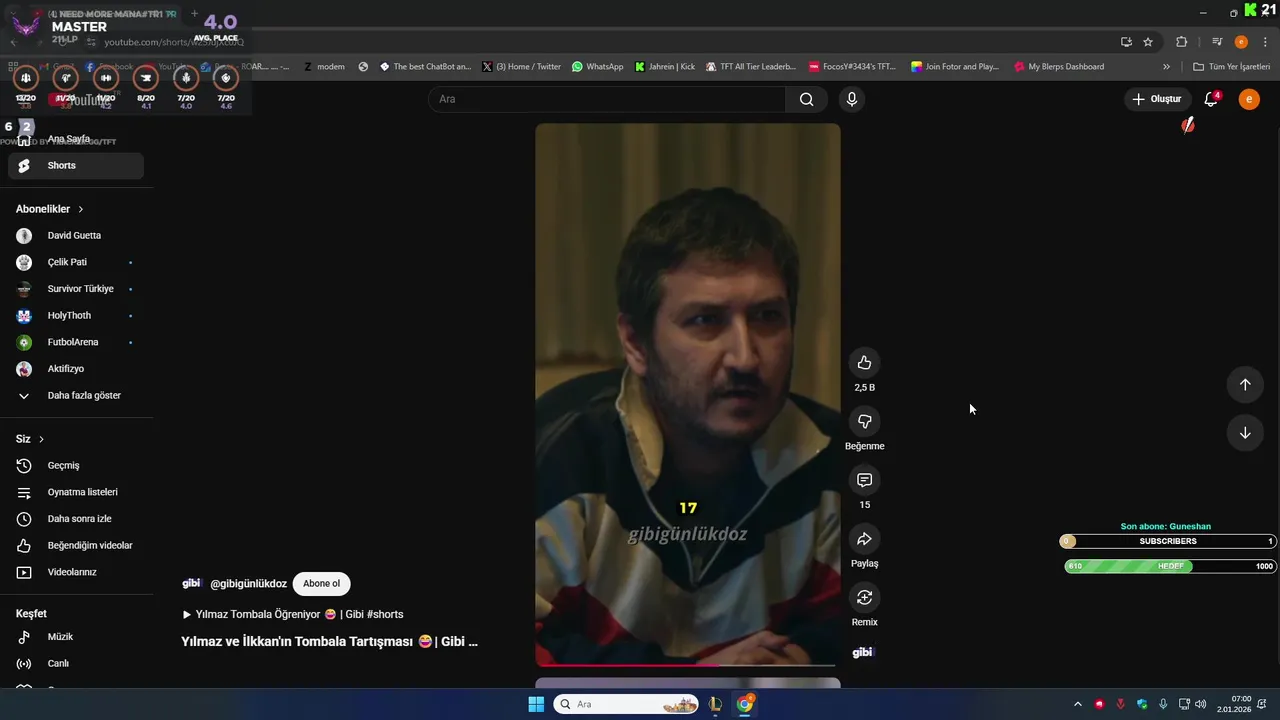1280x720 pixels.
Task: Open League of Legends from the taskbar
Action: [x=715, y=704]
